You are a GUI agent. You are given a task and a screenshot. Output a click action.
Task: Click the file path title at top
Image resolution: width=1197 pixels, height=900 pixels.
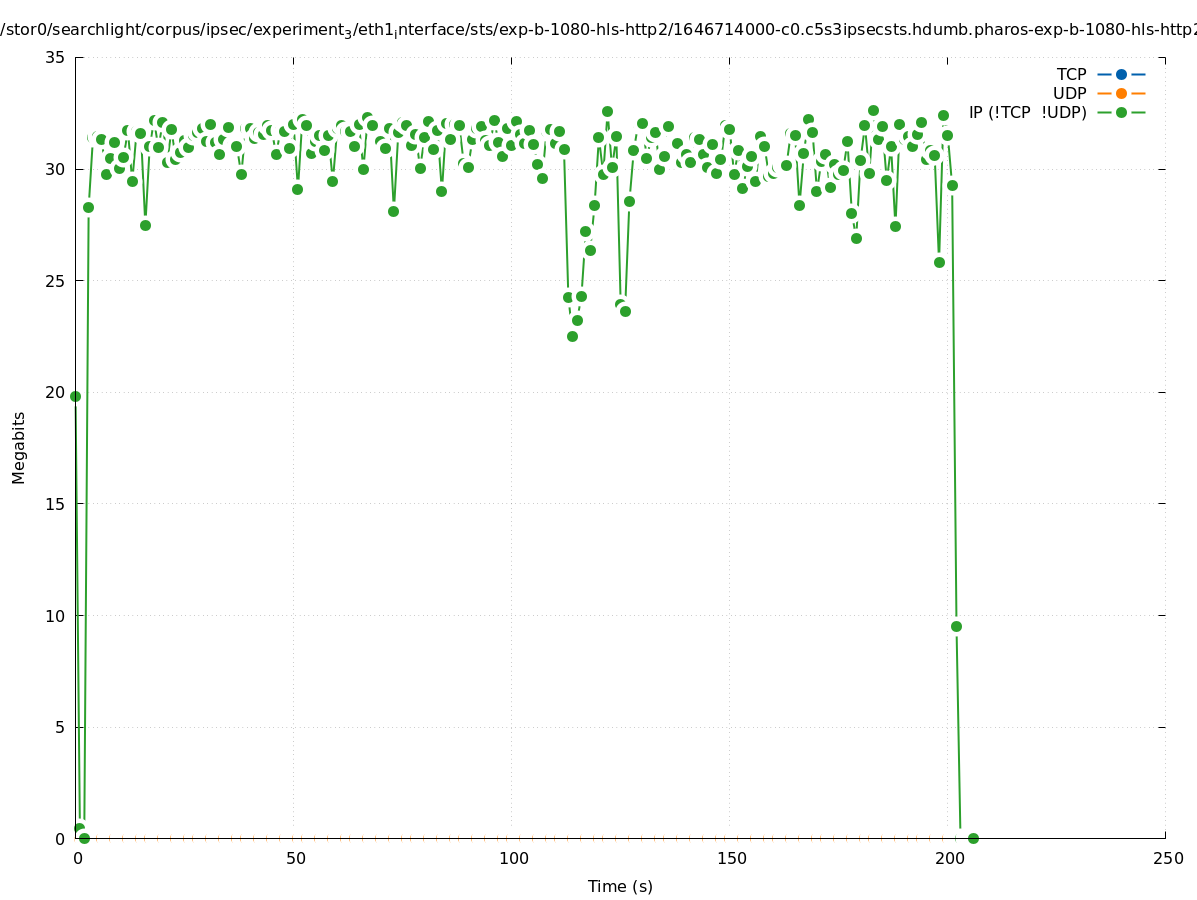pyautogui.click(x=598, y=30)
